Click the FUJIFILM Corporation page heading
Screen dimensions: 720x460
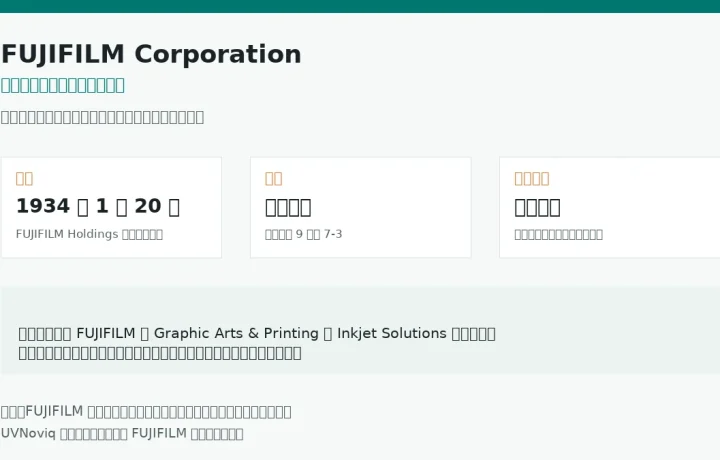[151, 55]
